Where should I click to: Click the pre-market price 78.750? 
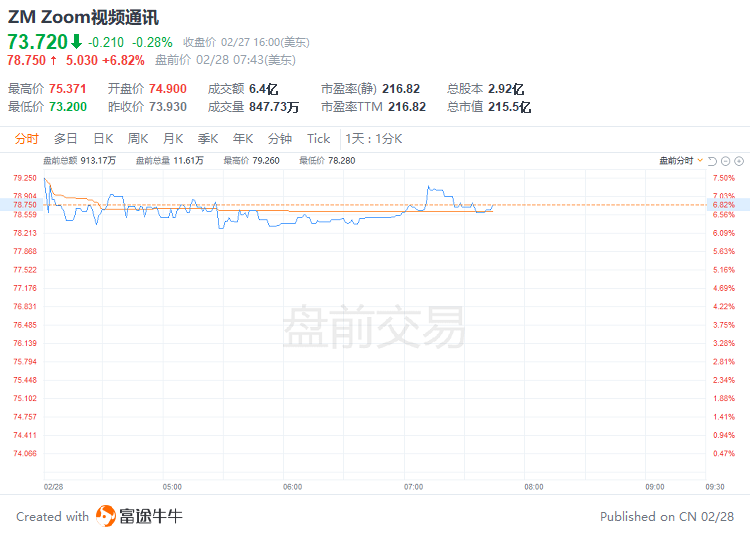pyautogui.click(x=26, y=60)
